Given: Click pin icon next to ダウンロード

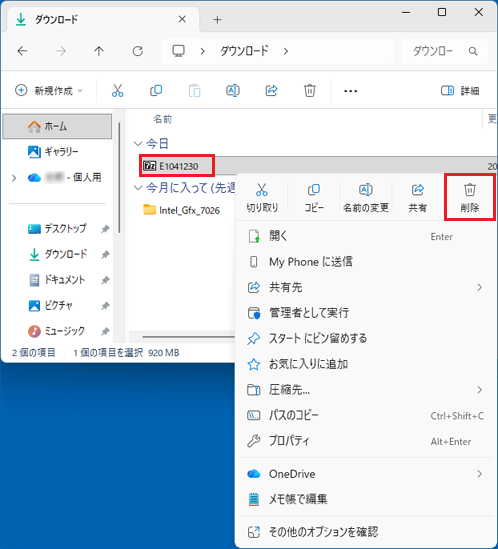Looking at the screenshot, I should pyautogui.click(x=105, y=255).
